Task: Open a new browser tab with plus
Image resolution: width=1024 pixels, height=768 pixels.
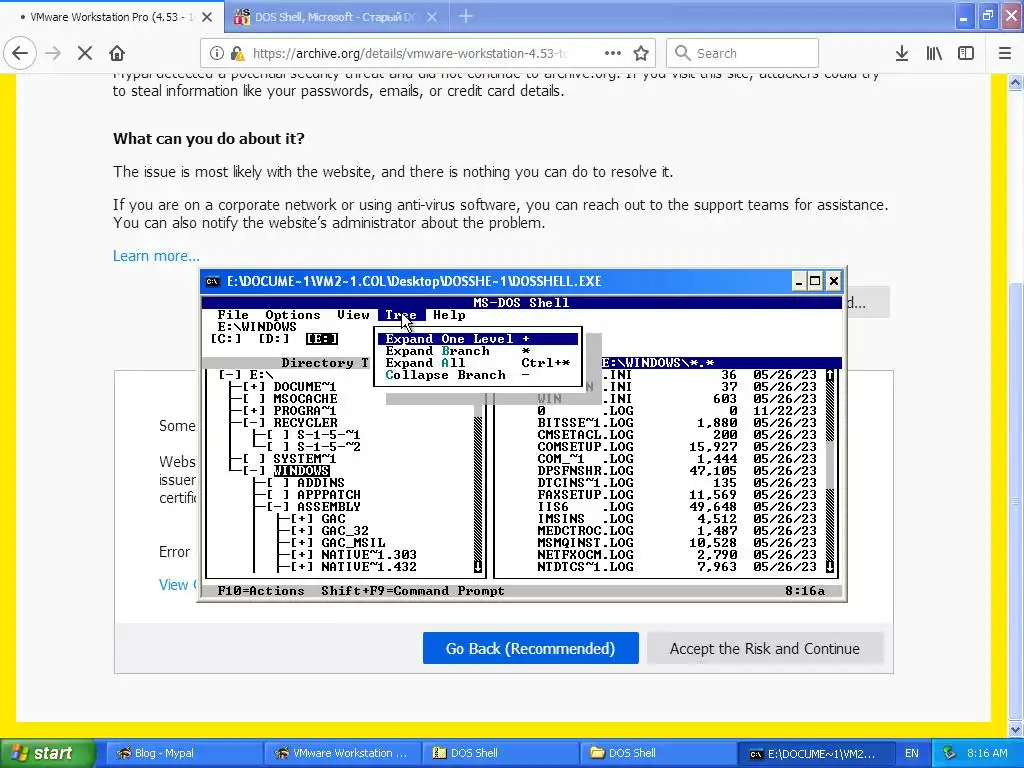Action: coord(466,17)
